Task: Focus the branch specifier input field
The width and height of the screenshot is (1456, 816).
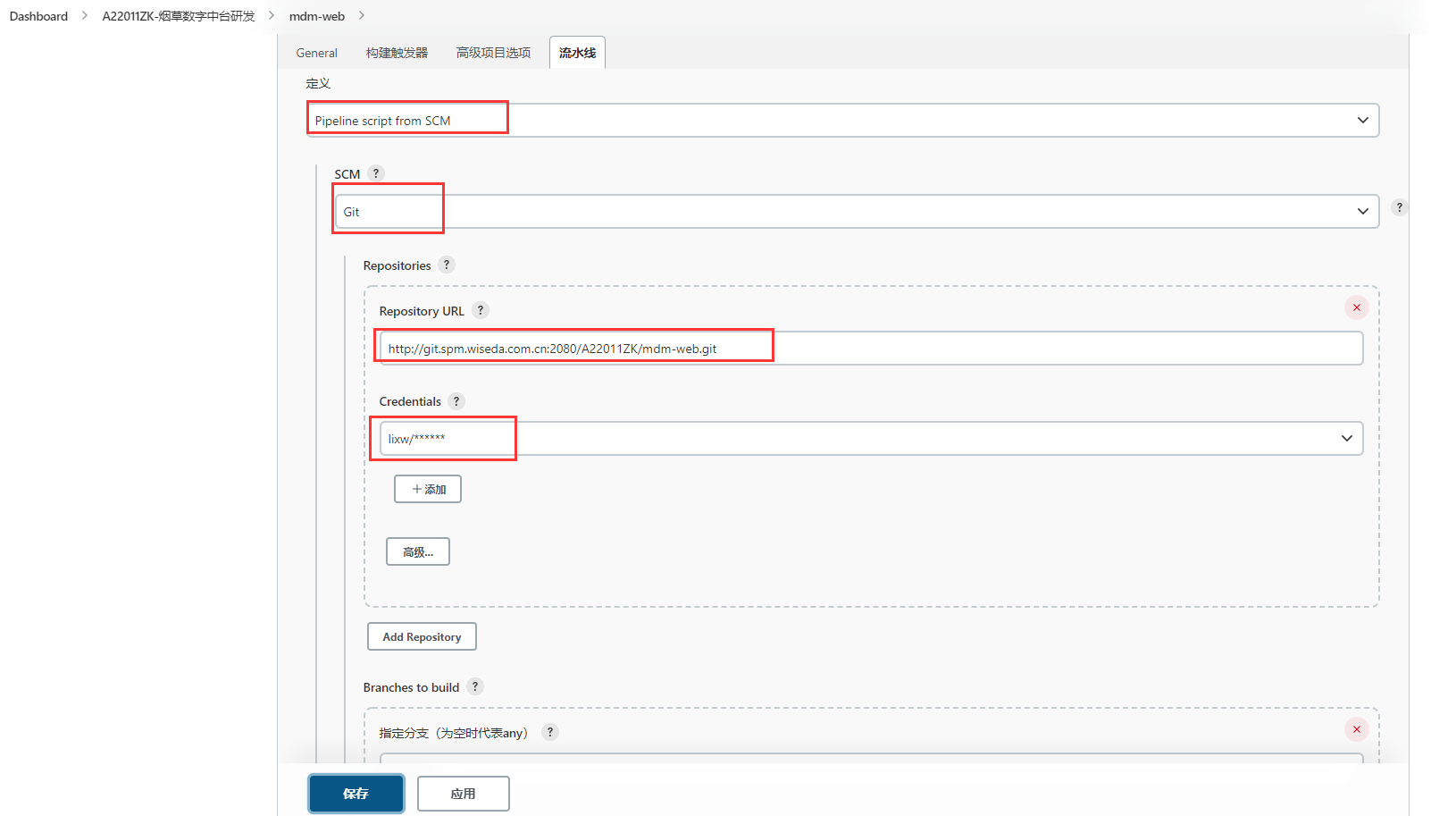Action: click(871, 758)
